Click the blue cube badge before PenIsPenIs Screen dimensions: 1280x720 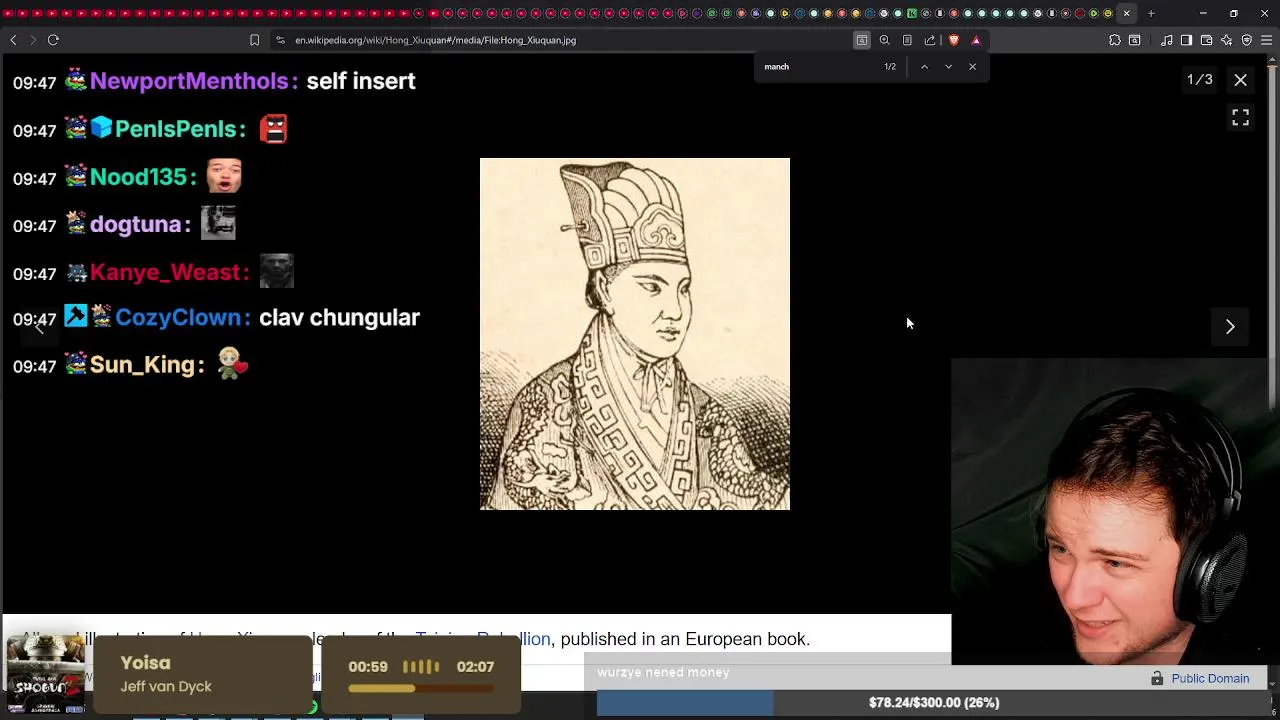(101, 128)
